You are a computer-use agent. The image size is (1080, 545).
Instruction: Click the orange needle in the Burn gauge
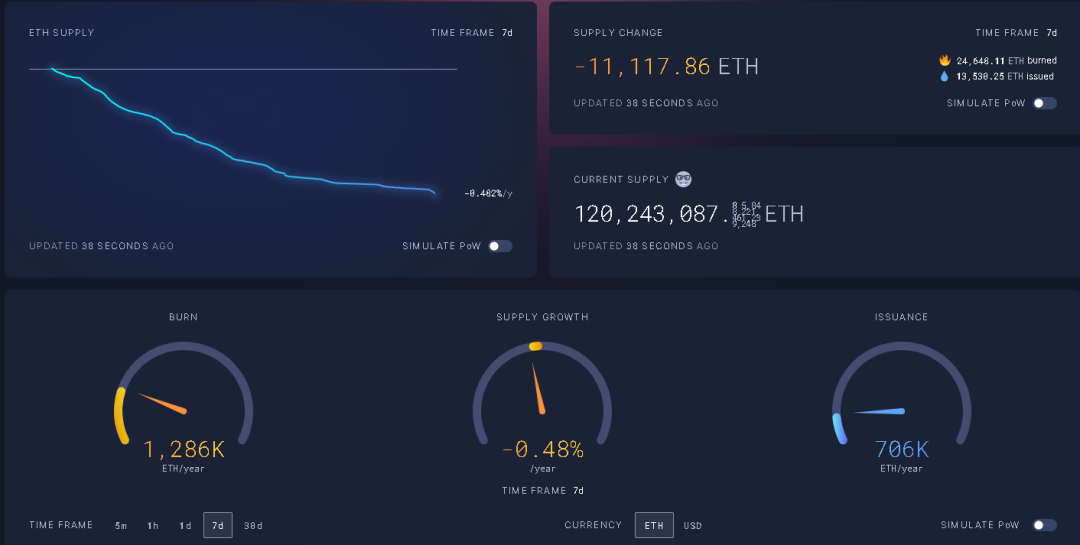click(162, 403)
